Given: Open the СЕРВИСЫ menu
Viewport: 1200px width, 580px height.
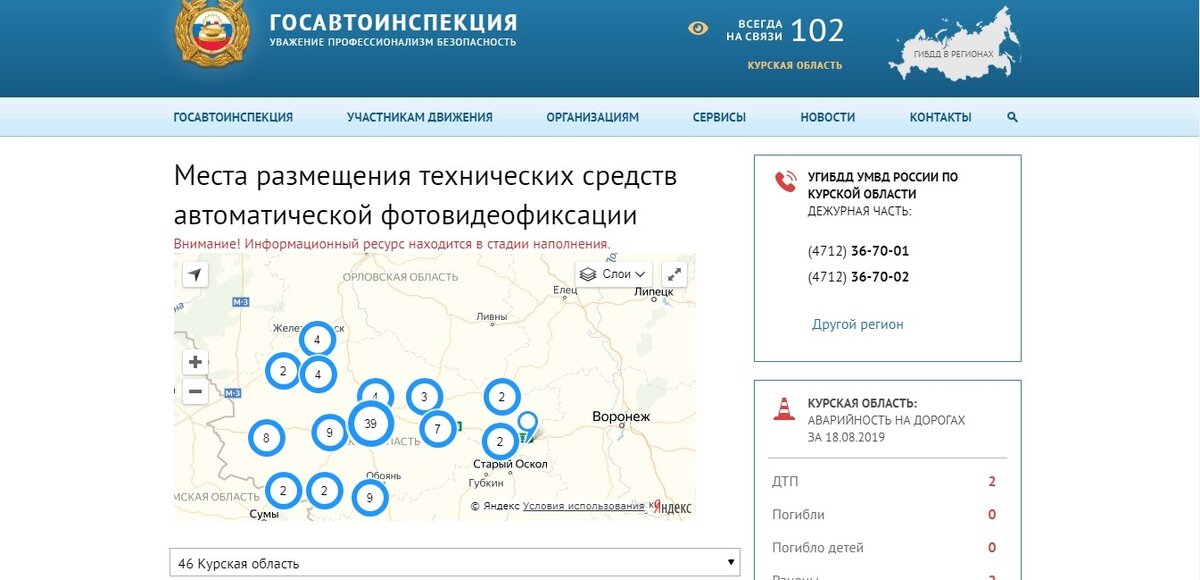Looking at the screenshot, I should coord(718,117).
